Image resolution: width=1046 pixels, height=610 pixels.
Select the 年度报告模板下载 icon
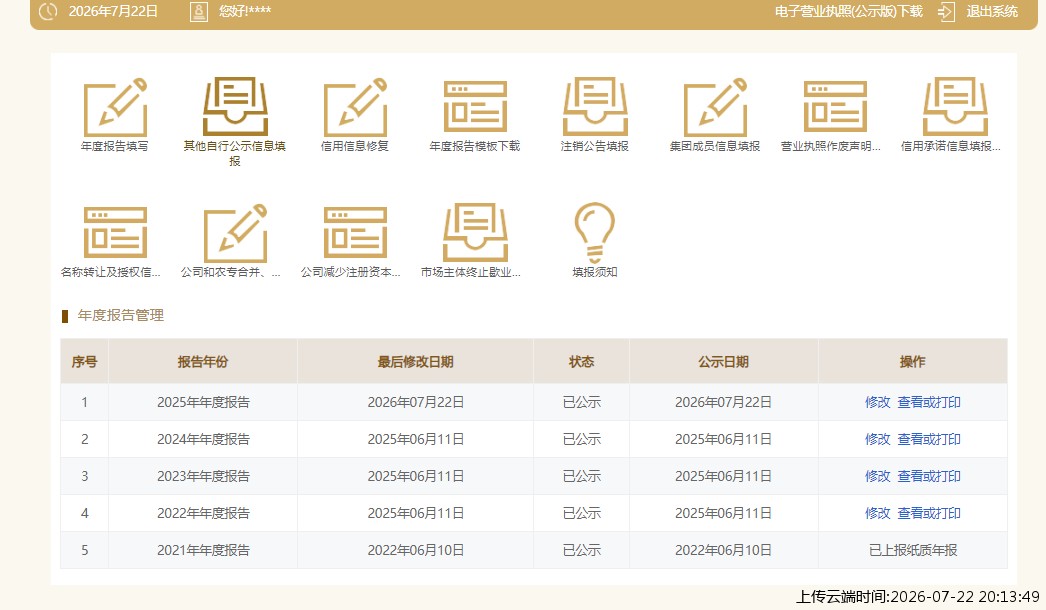[x=475, y=107]
